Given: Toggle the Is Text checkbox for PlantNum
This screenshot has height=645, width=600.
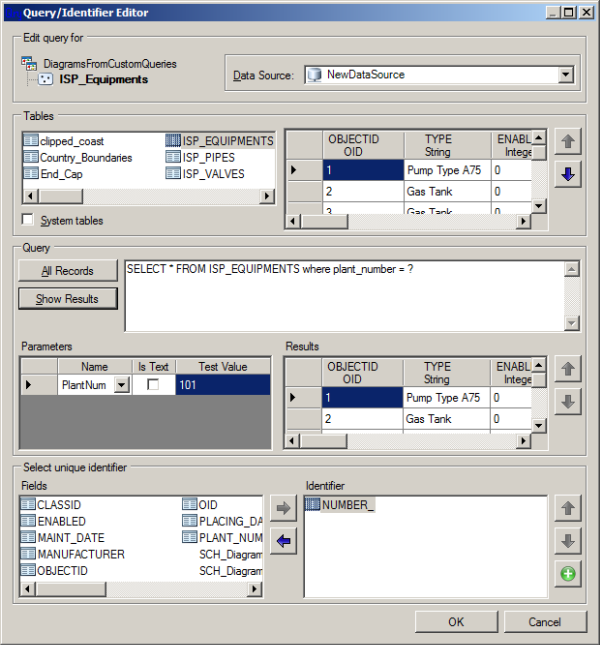Looking at the screenshot, I should [153, 385].
